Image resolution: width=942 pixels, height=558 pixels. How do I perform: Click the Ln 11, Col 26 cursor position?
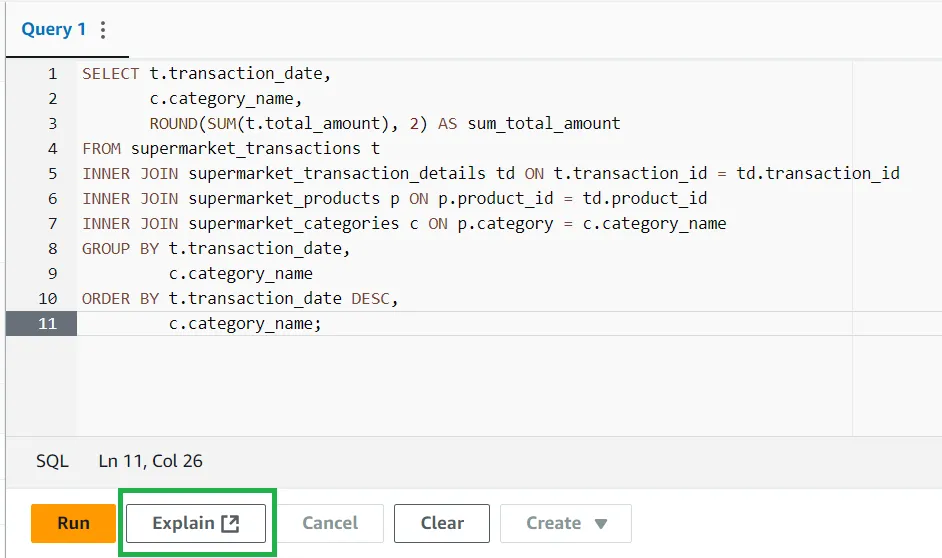(x=150, y=461)
